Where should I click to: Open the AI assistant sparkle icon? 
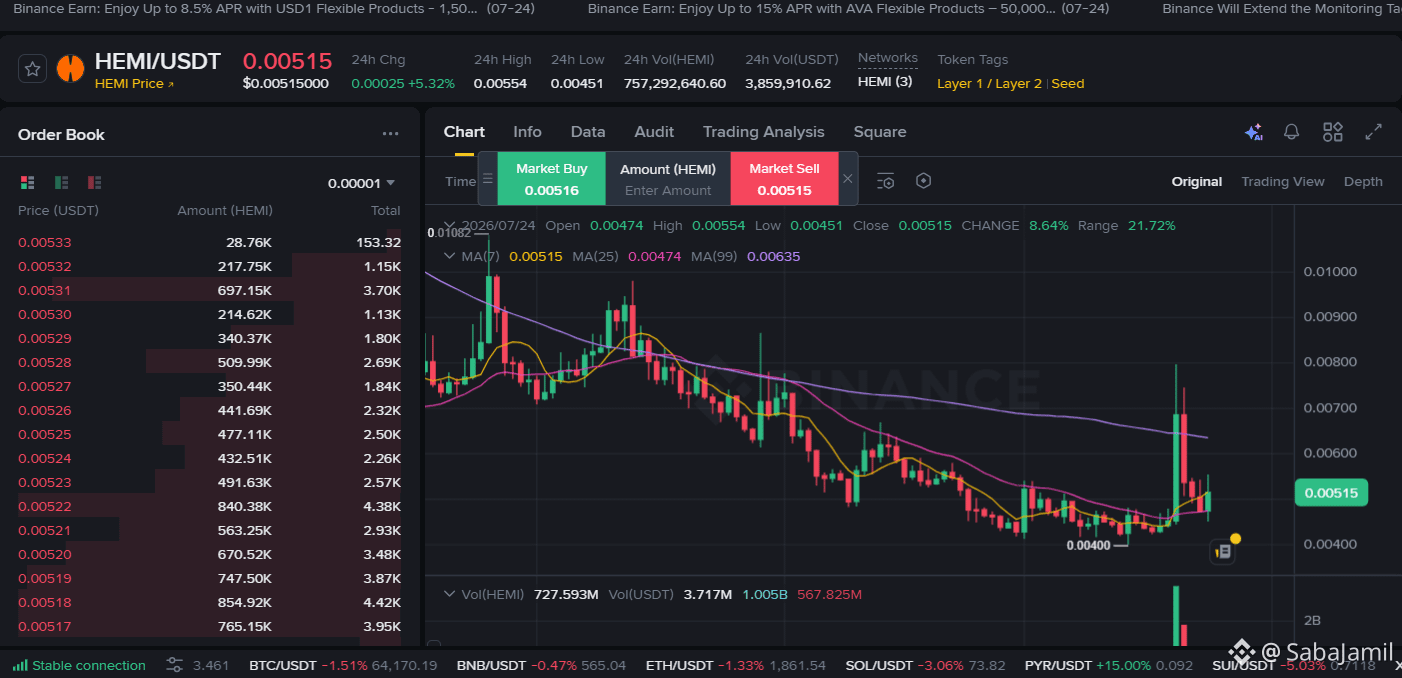[1253, 132]
